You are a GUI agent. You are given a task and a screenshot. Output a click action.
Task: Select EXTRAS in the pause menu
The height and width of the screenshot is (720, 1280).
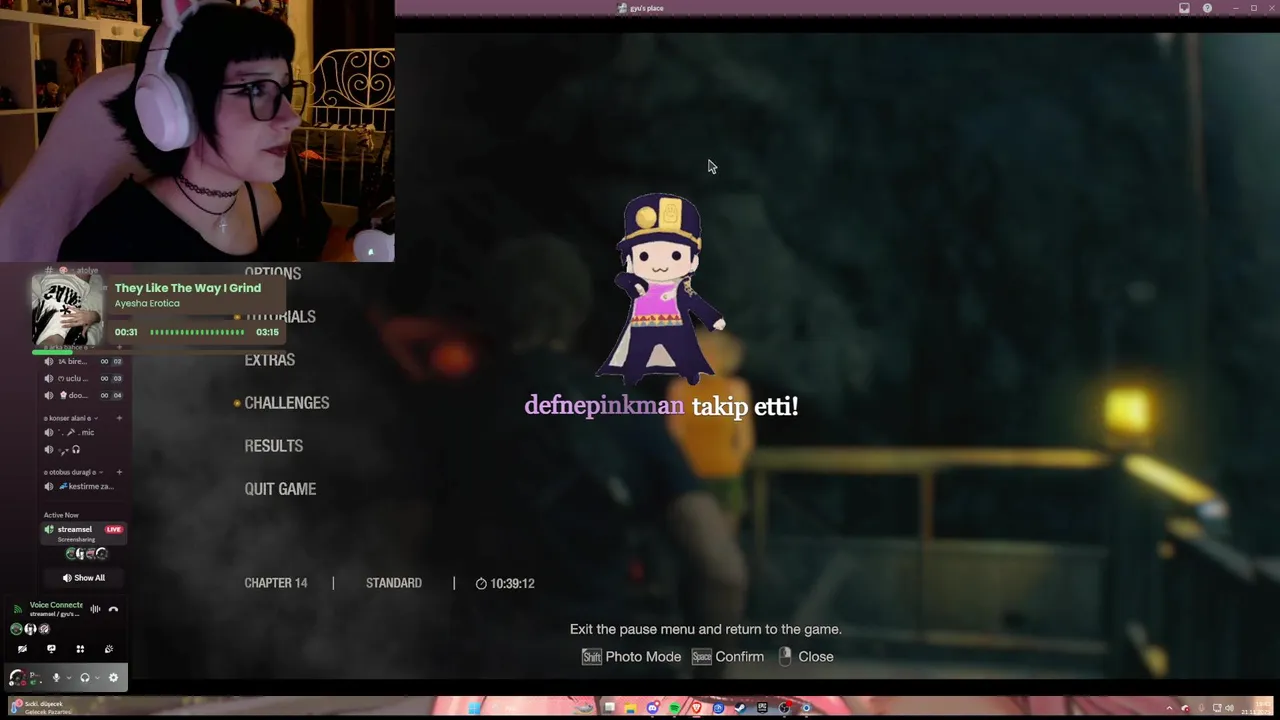point(270,360)
